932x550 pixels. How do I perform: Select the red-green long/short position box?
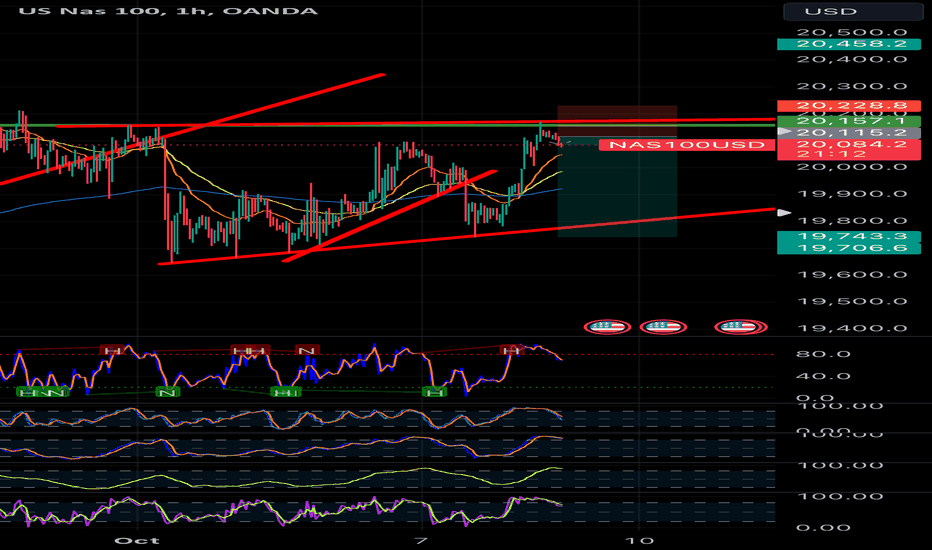617,172
